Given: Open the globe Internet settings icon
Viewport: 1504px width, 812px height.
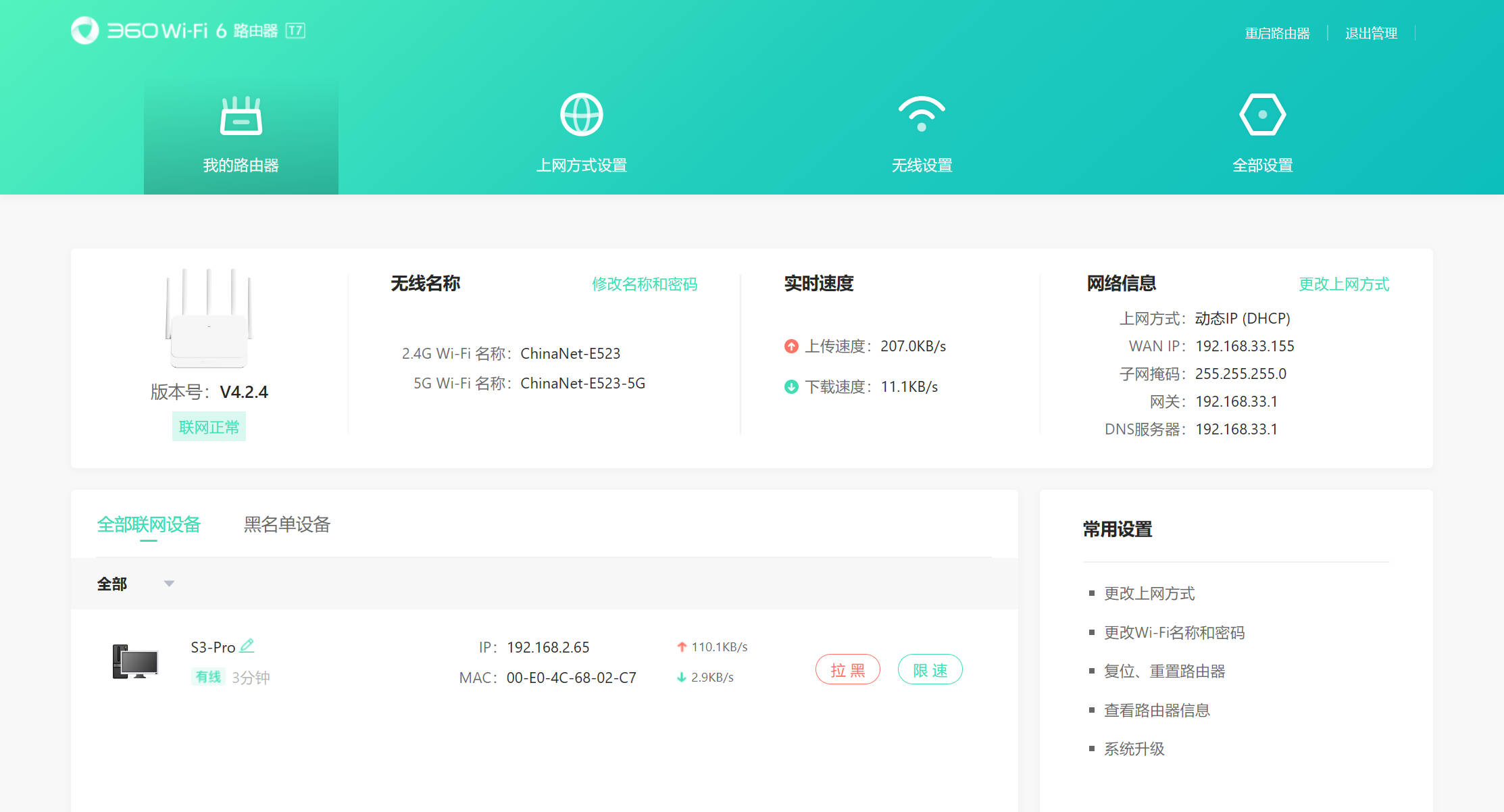Looking at the screenshot, I should click(x=581, y=115).
